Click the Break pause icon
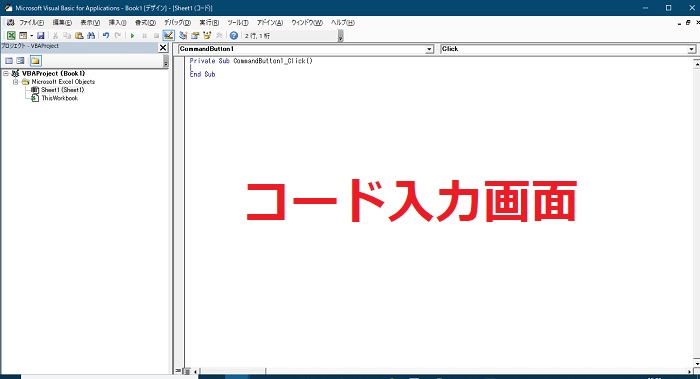This screenshot has width=700, height=379. (144, 35)
